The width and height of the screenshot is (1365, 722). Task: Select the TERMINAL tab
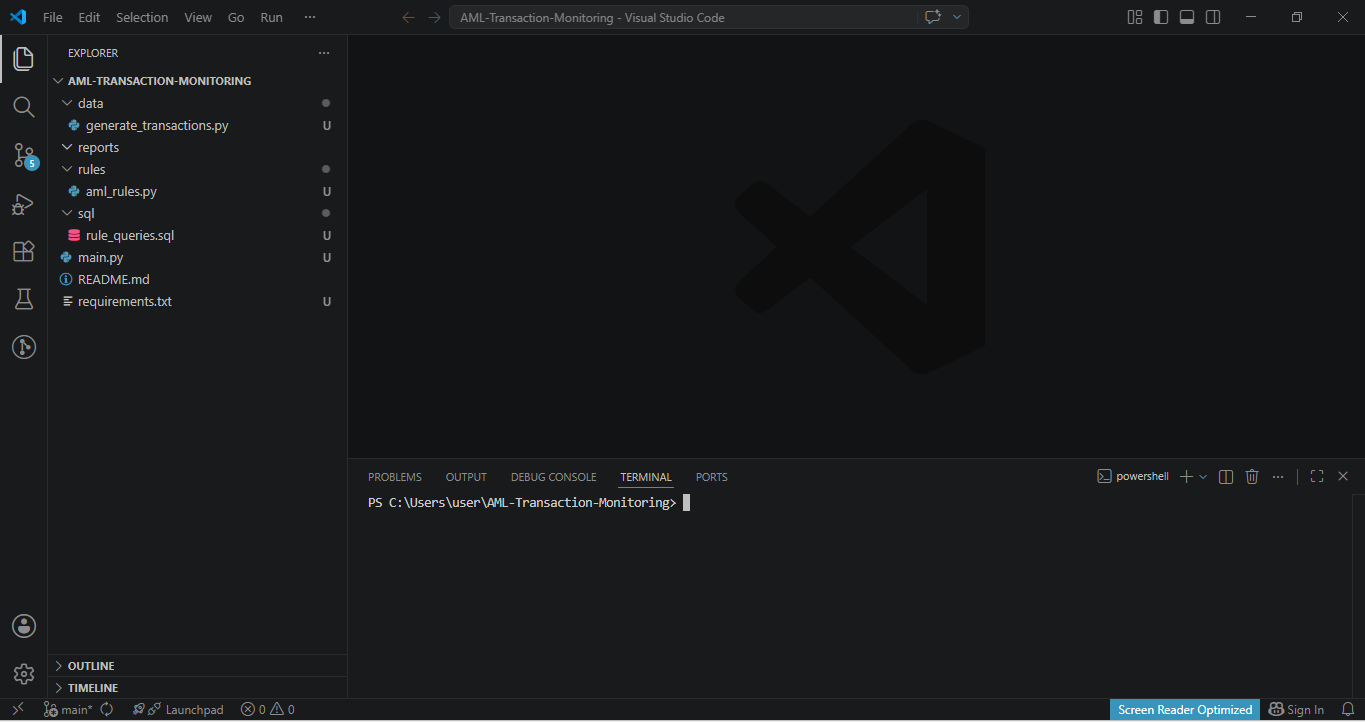click(646, 477)
